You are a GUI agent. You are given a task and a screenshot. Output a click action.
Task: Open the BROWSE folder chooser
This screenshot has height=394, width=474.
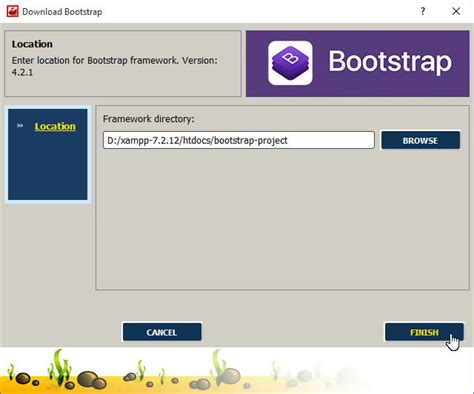(x=420, y=140)
